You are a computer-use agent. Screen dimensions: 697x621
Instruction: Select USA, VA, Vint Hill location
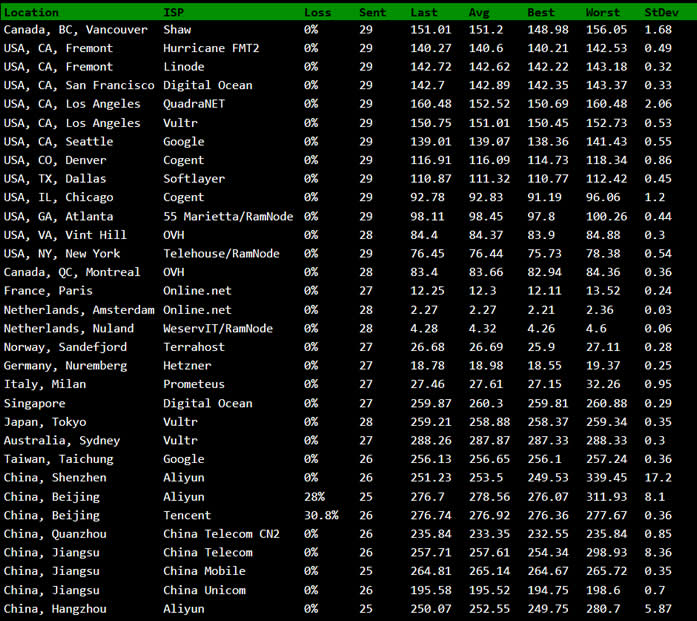pyautogui.click(x=65, y=235)
